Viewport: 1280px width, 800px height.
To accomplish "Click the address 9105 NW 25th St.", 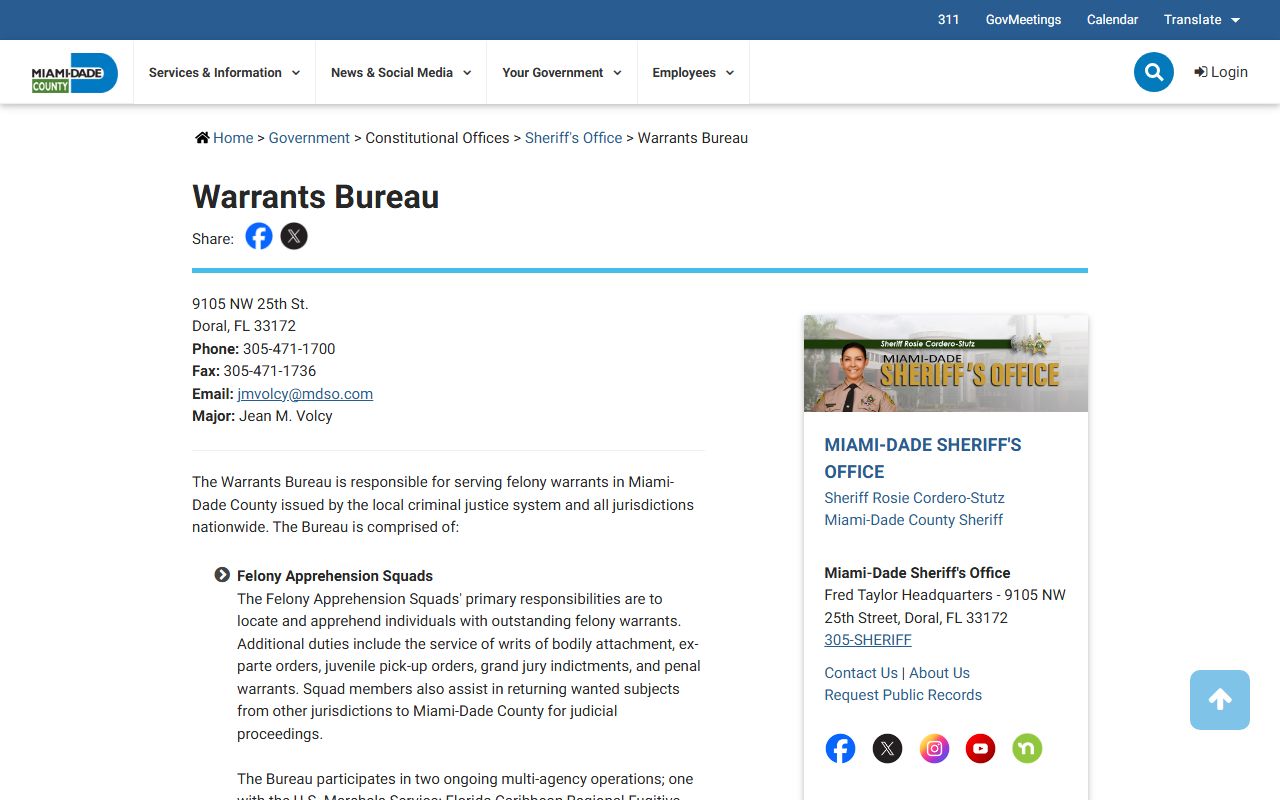I will [x=250, y=304].
